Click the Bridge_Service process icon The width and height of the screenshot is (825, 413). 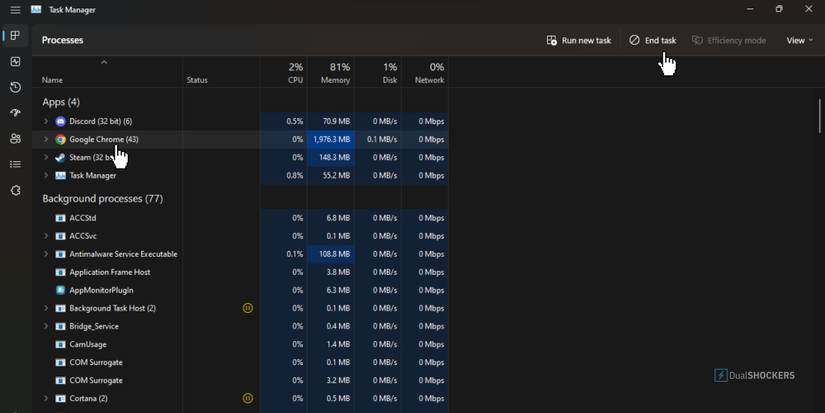click(61, 326)
